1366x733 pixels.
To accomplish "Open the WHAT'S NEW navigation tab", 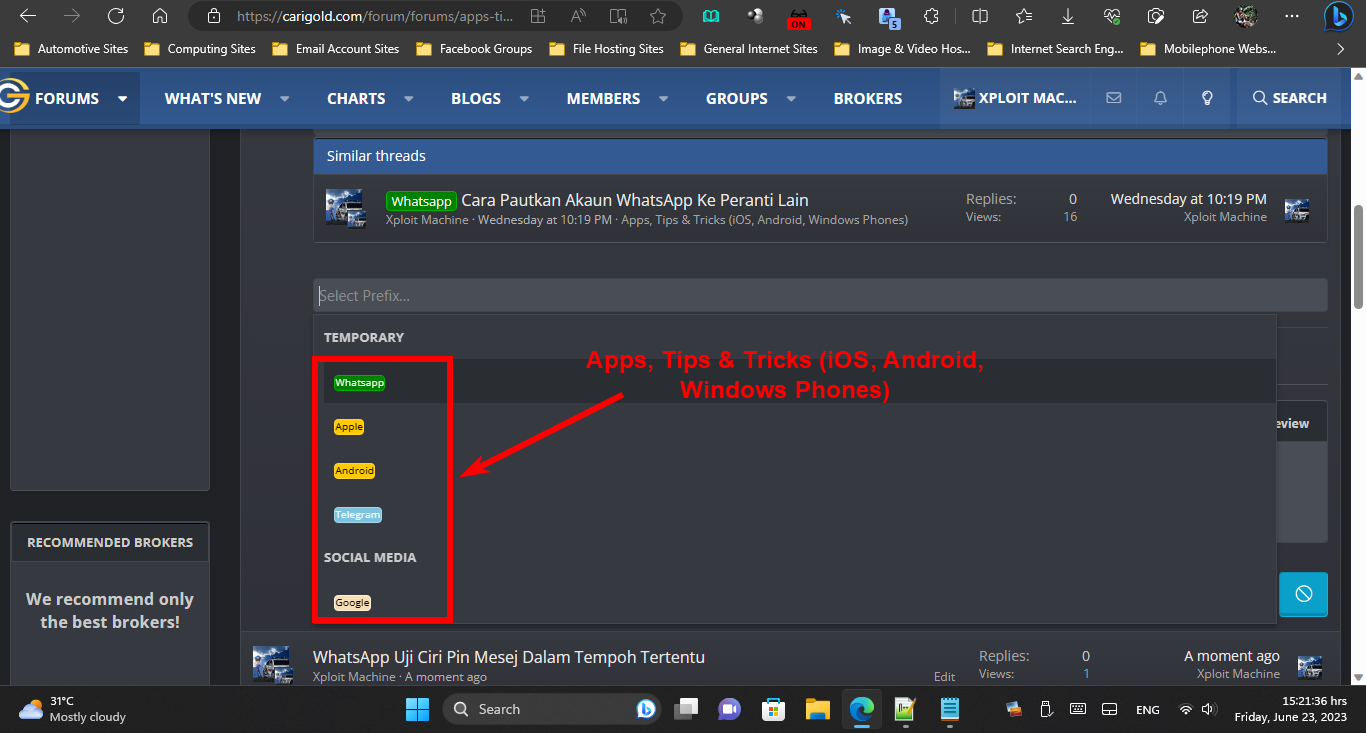I will coord(213,98).
